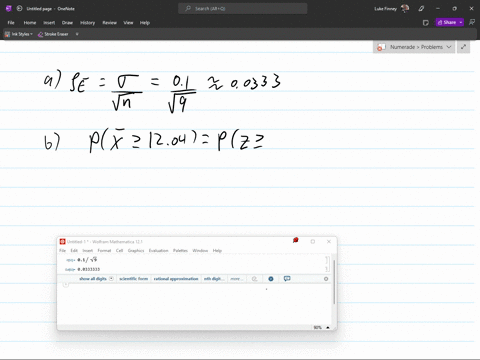Switch to the Draw tab
Image resolution: width=480 pixels, height=360 pixels.
pos(67,23)
